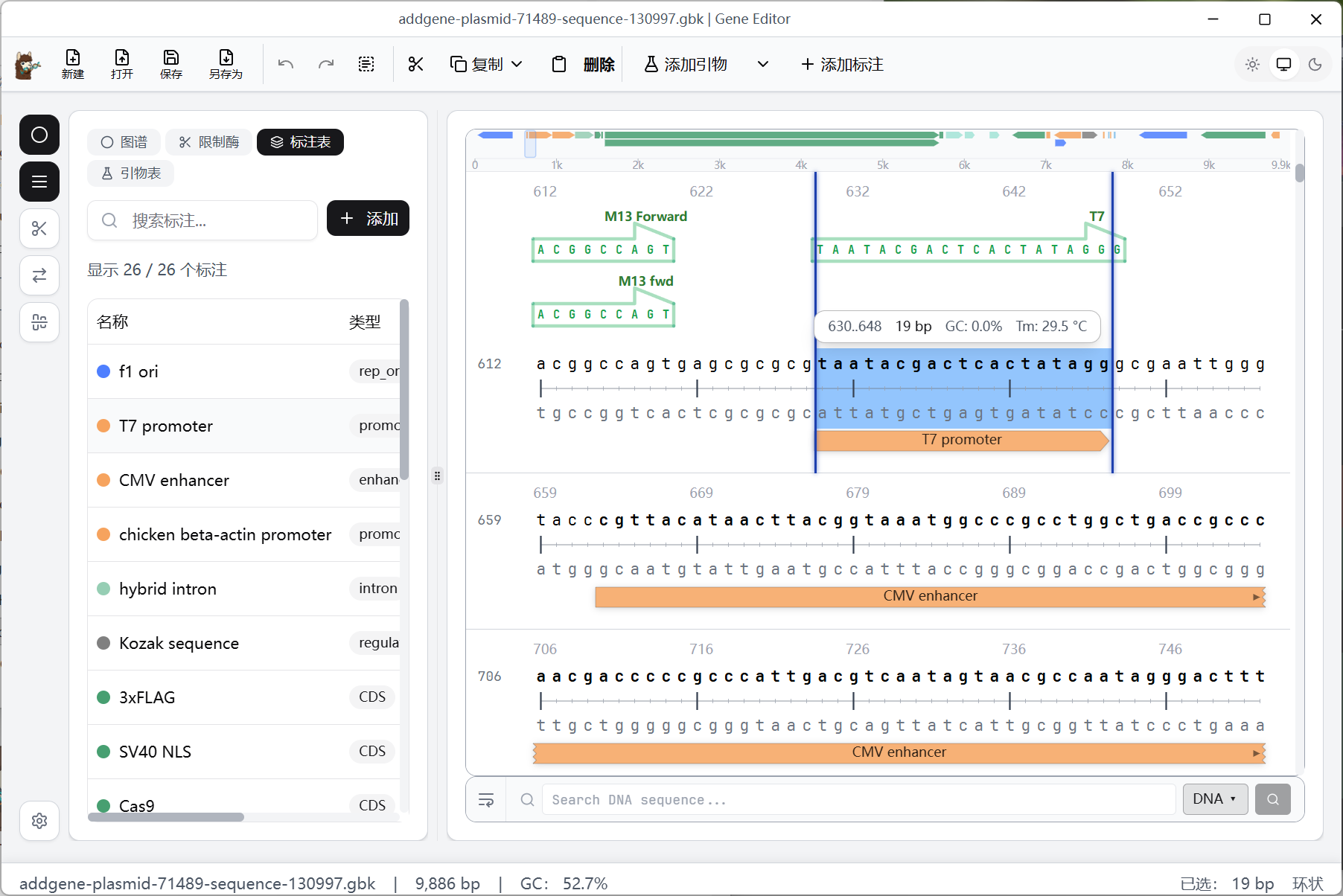Click the T7 promoter feature arrow

(x=963, y=440)
